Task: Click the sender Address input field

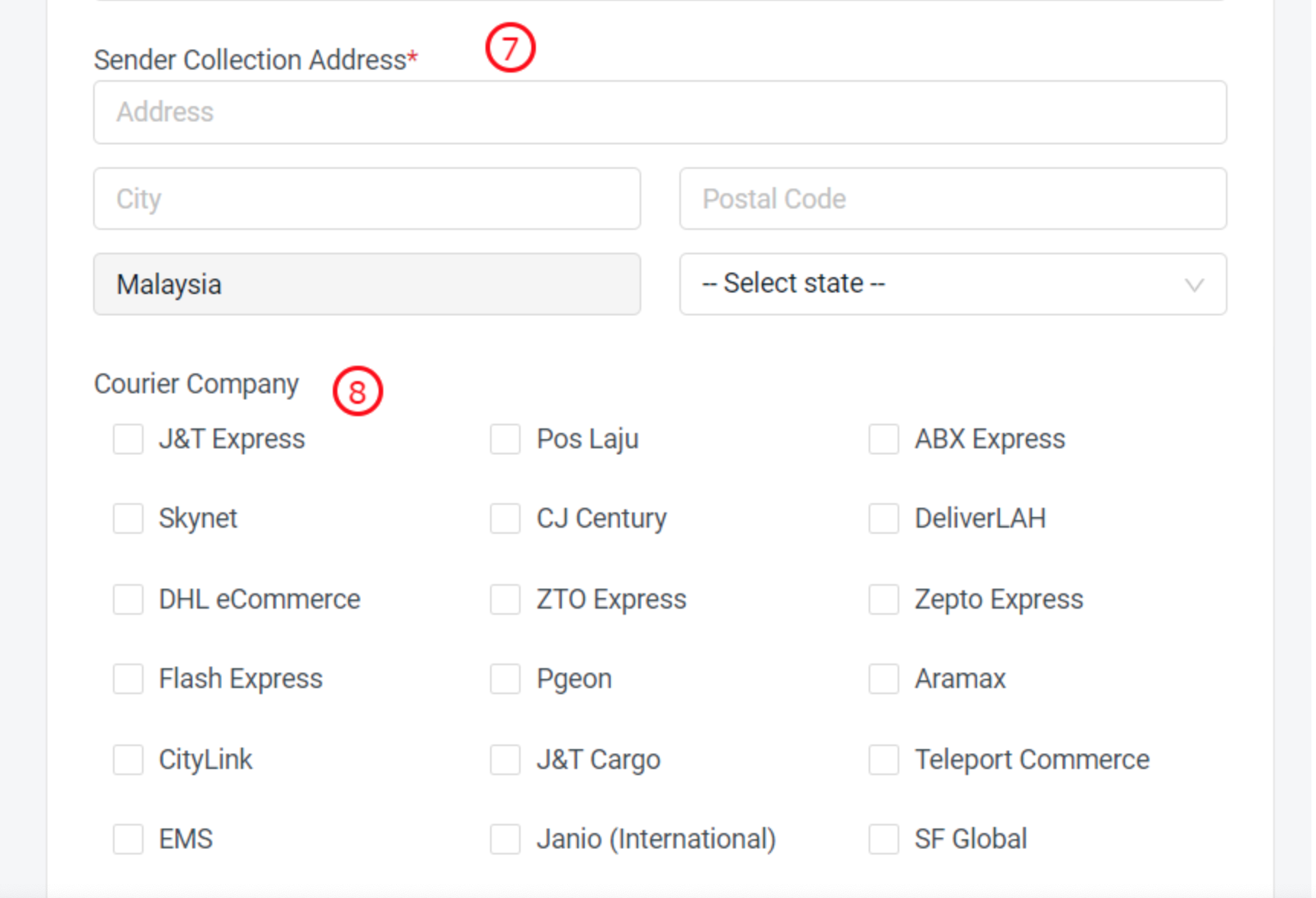Action: click(660, 112)
